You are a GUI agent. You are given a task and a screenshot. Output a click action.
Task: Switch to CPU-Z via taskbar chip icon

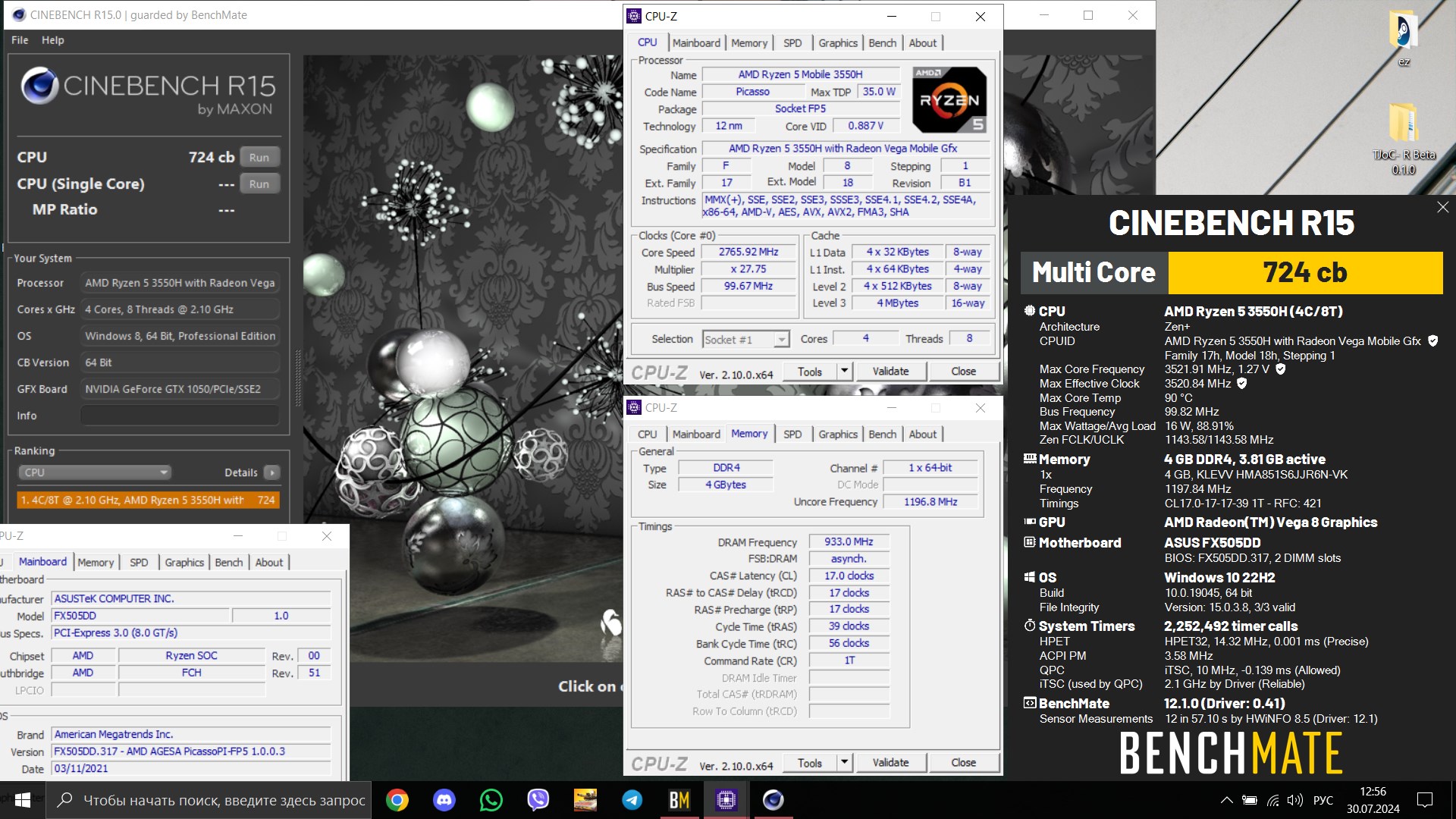(x=726, y=800)
